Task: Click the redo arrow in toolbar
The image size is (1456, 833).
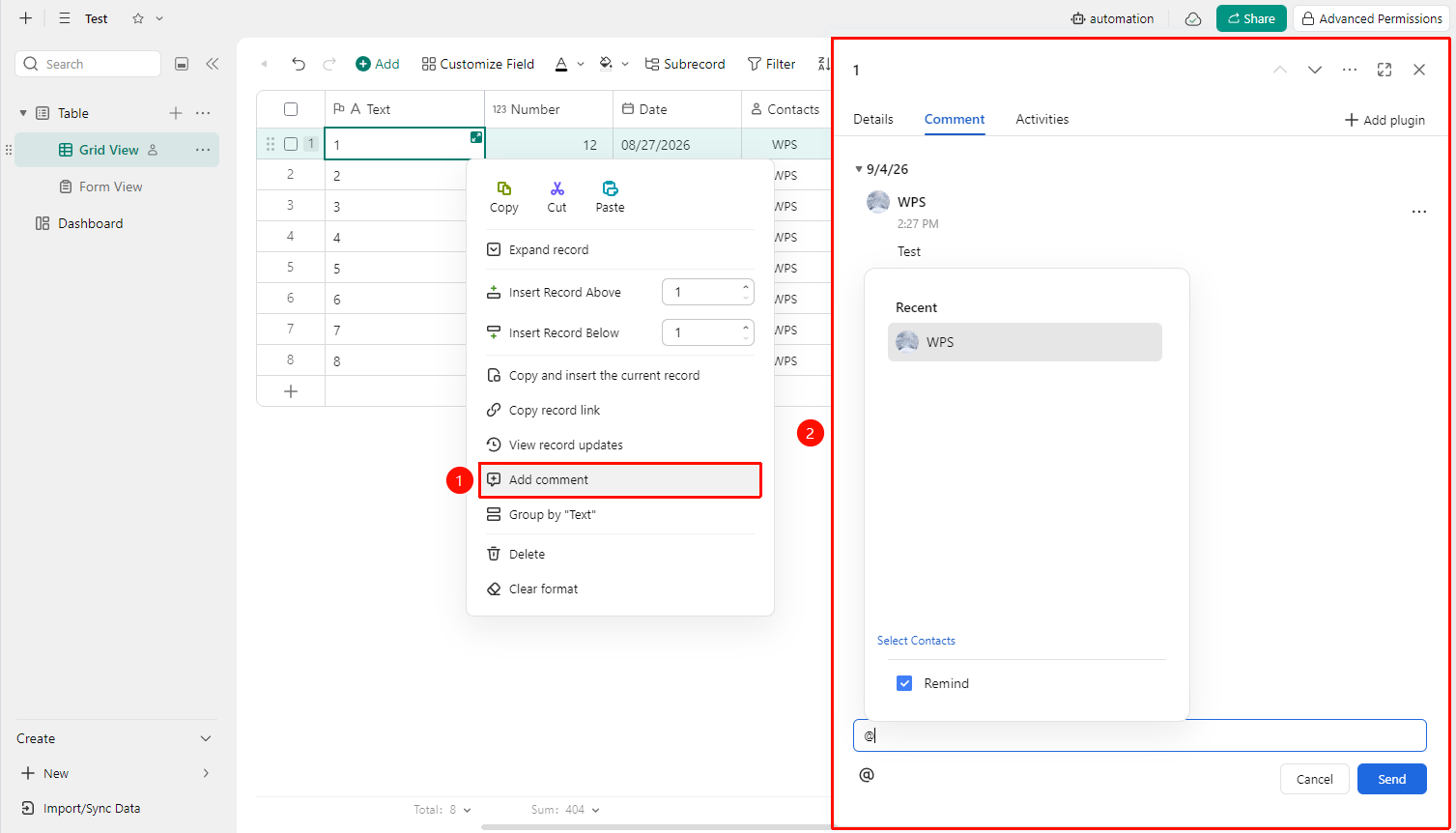Action: coord(329,64)
